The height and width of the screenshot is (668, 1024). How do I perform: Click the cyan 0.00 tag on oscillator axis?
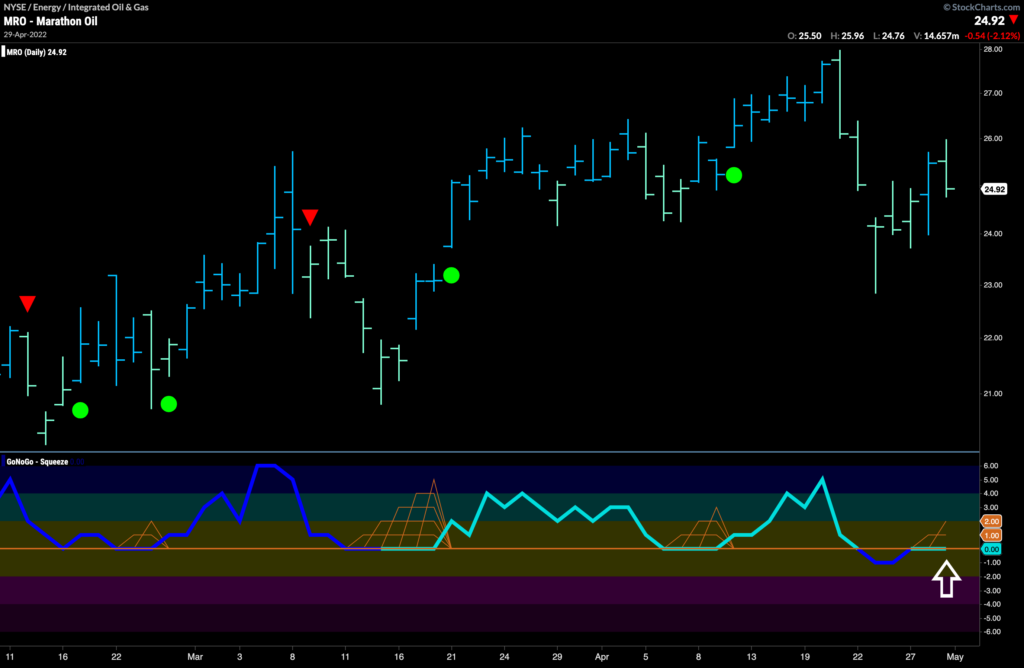click(991, 549)
